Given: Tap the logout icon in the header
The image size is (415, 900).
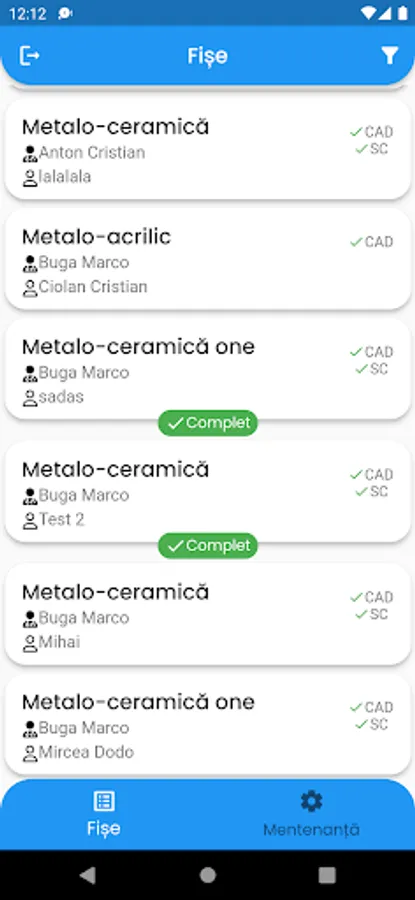Looking at the screenshot, I should (x=30, y=56).
